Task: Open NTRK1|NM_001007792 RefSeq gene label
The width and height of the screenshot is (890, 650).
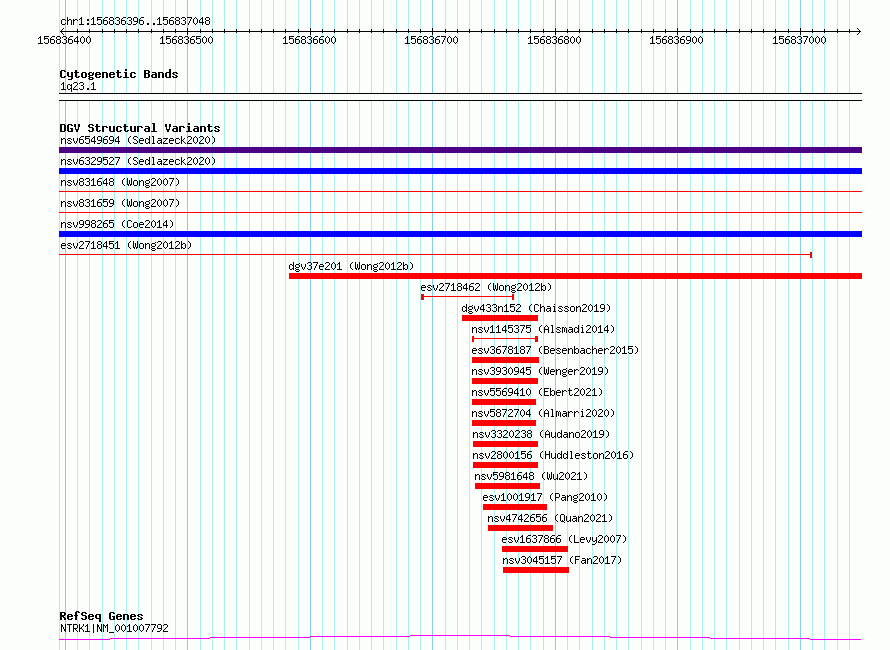Action: pos(114,628)
